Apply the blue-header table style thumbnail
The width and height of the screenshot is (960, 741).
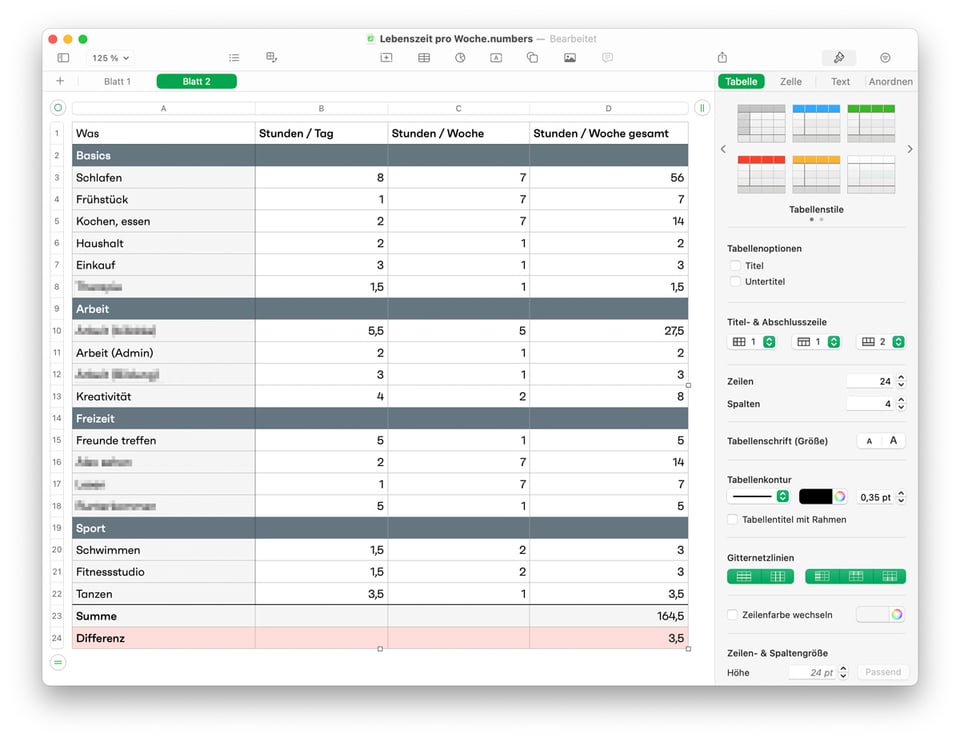point(816,123)
